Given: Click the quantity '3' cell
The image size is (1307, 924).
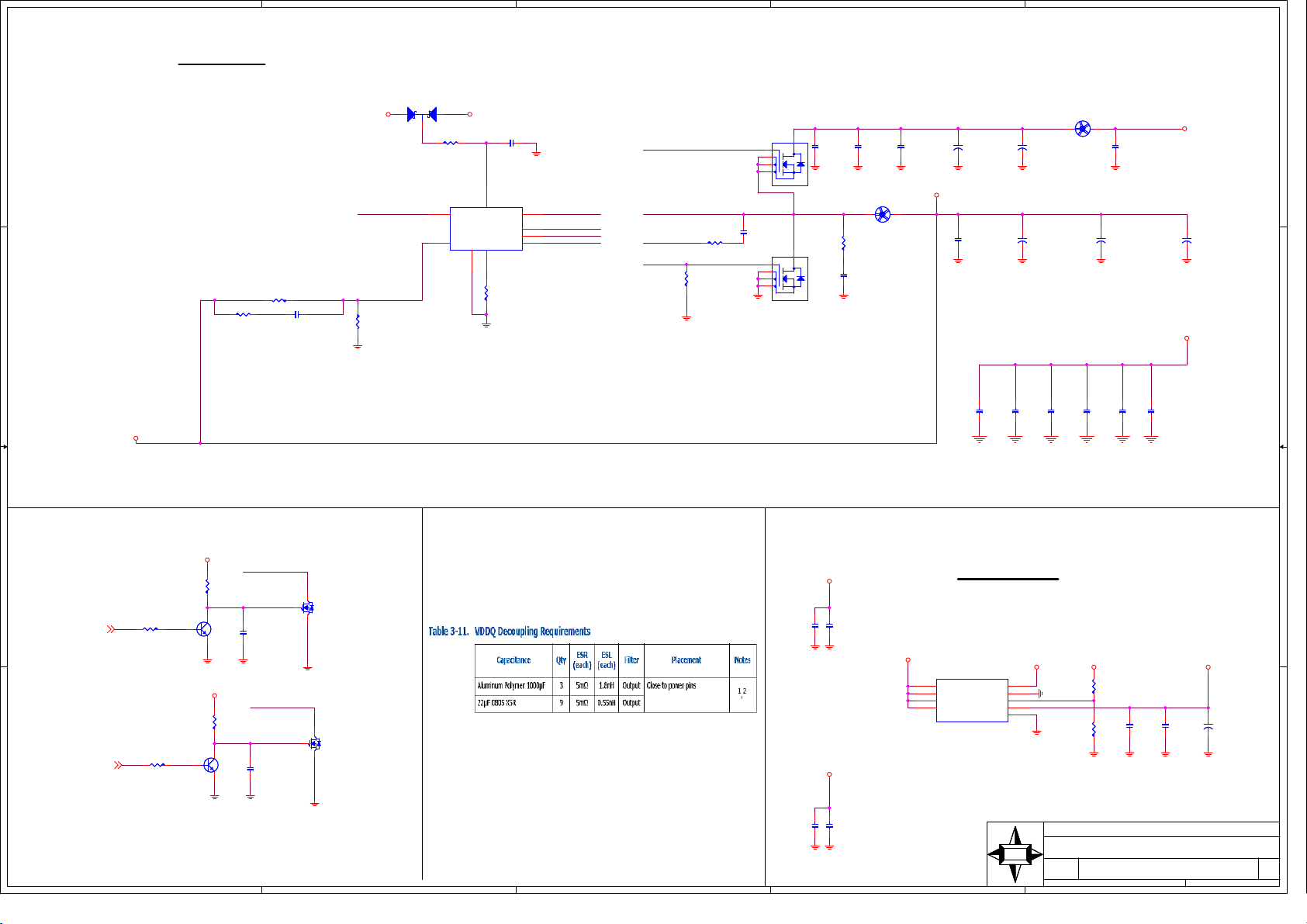Looking at the screenshot, I should tap(561, 686).
